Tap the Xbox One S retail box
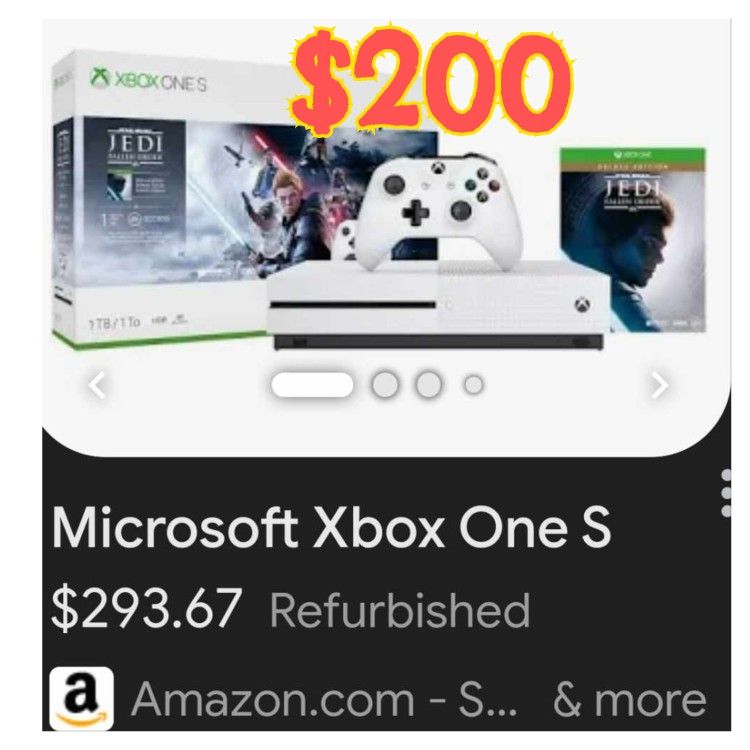750x750 pixels. [x=172, y=199]
